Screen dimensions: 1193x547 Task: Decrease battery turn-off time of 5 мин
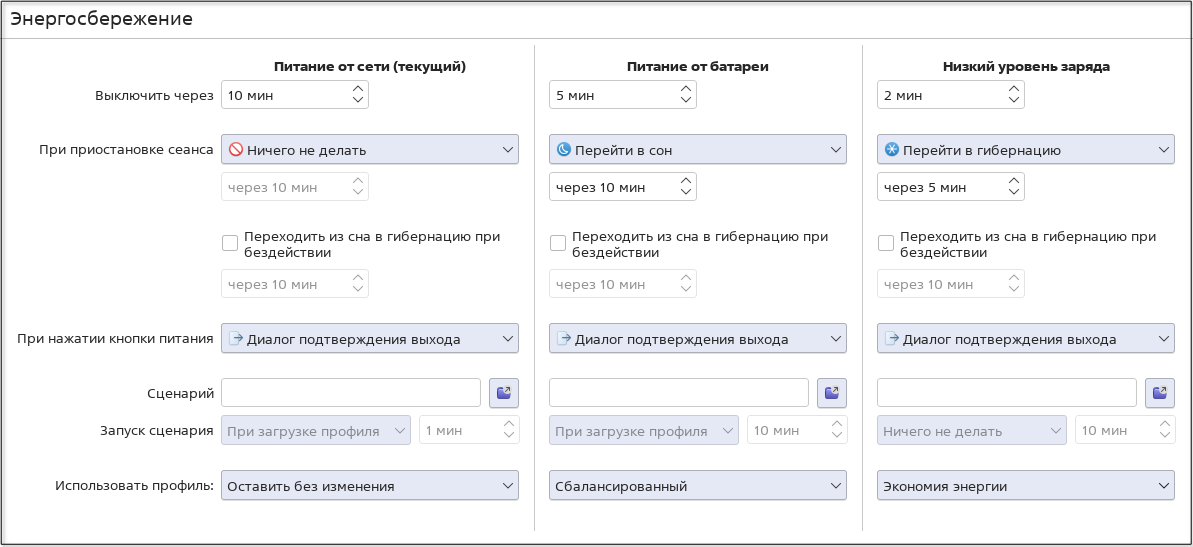[x=686, y=101]
